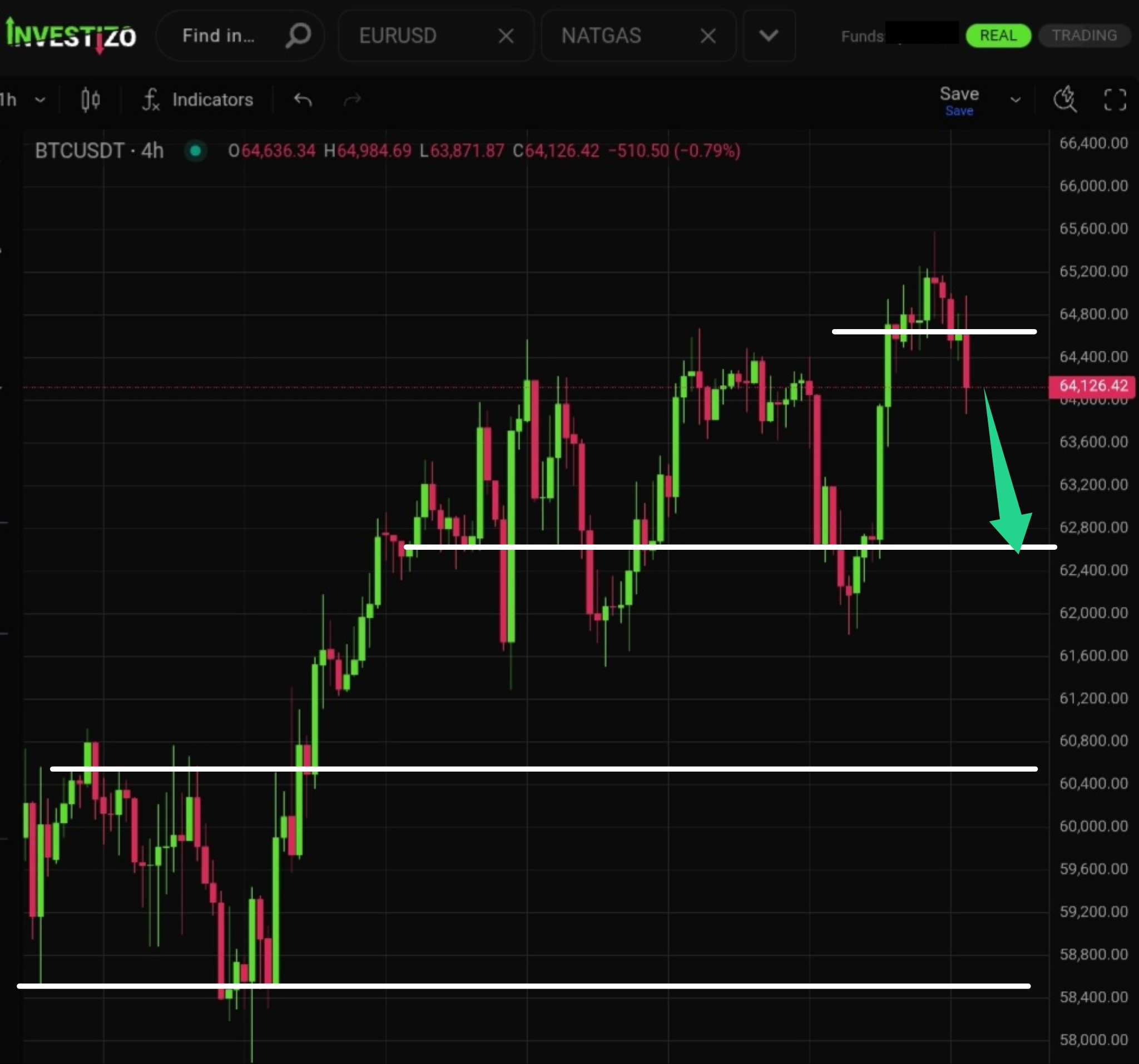Image resolution: width=1139 pixels, height=1064 pixels.
Task: Click the magnifying glass search icon
Action: click(x=298, y=36)
